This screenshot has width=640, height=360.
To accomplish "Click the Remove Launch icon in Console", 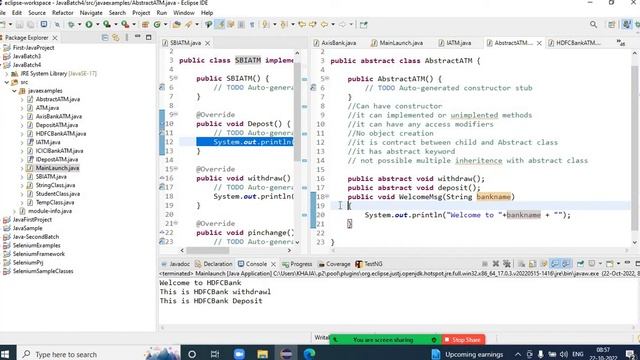I will [x=496, y=264].
